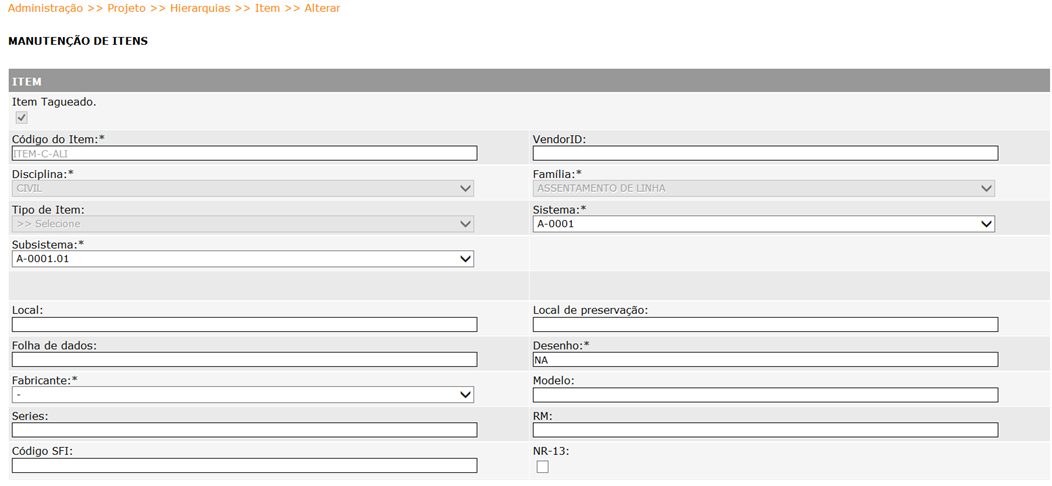
Task: Open the Sistema dropdown showing A-0001
Action: [x=764, y=224]
